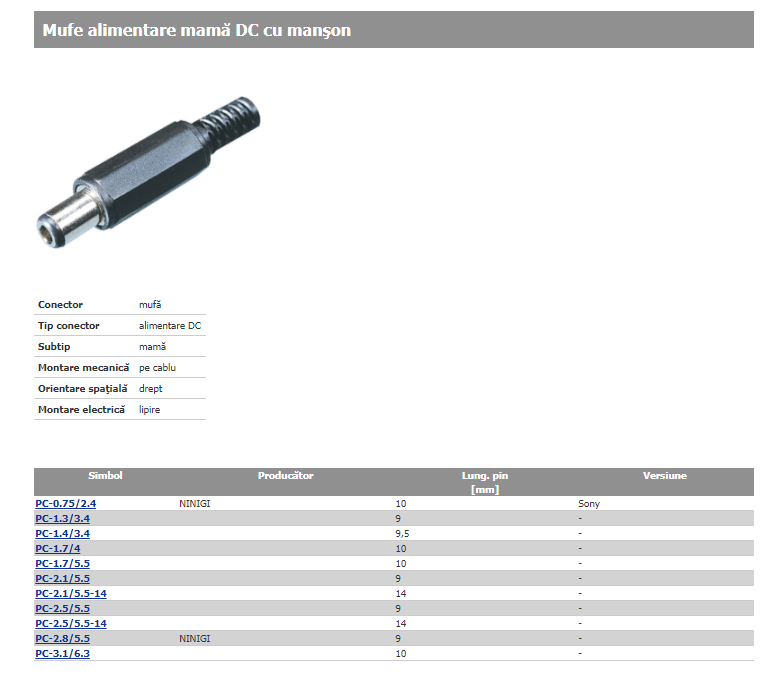Viewport: 763px width, 675px height.
Task: Select pin length 14 in PC-2.1/5.5-14 row
Action: click(400, 594)
